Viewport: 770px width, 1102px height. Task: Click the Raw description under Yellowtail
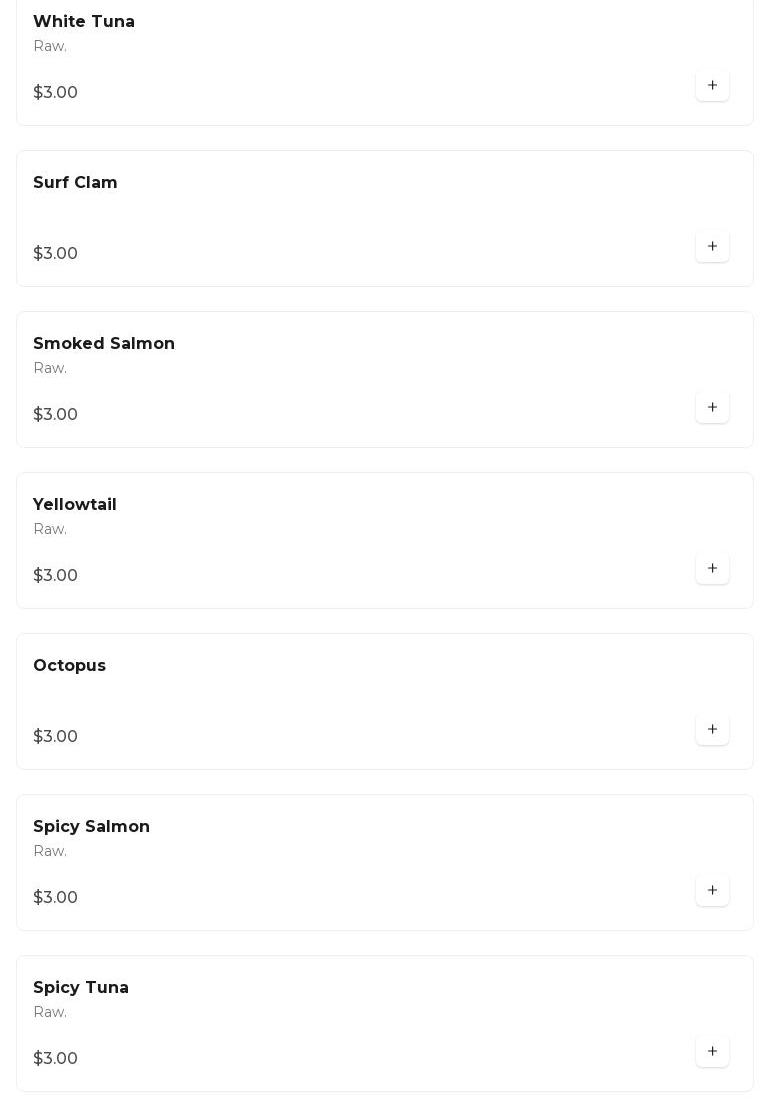50,529
